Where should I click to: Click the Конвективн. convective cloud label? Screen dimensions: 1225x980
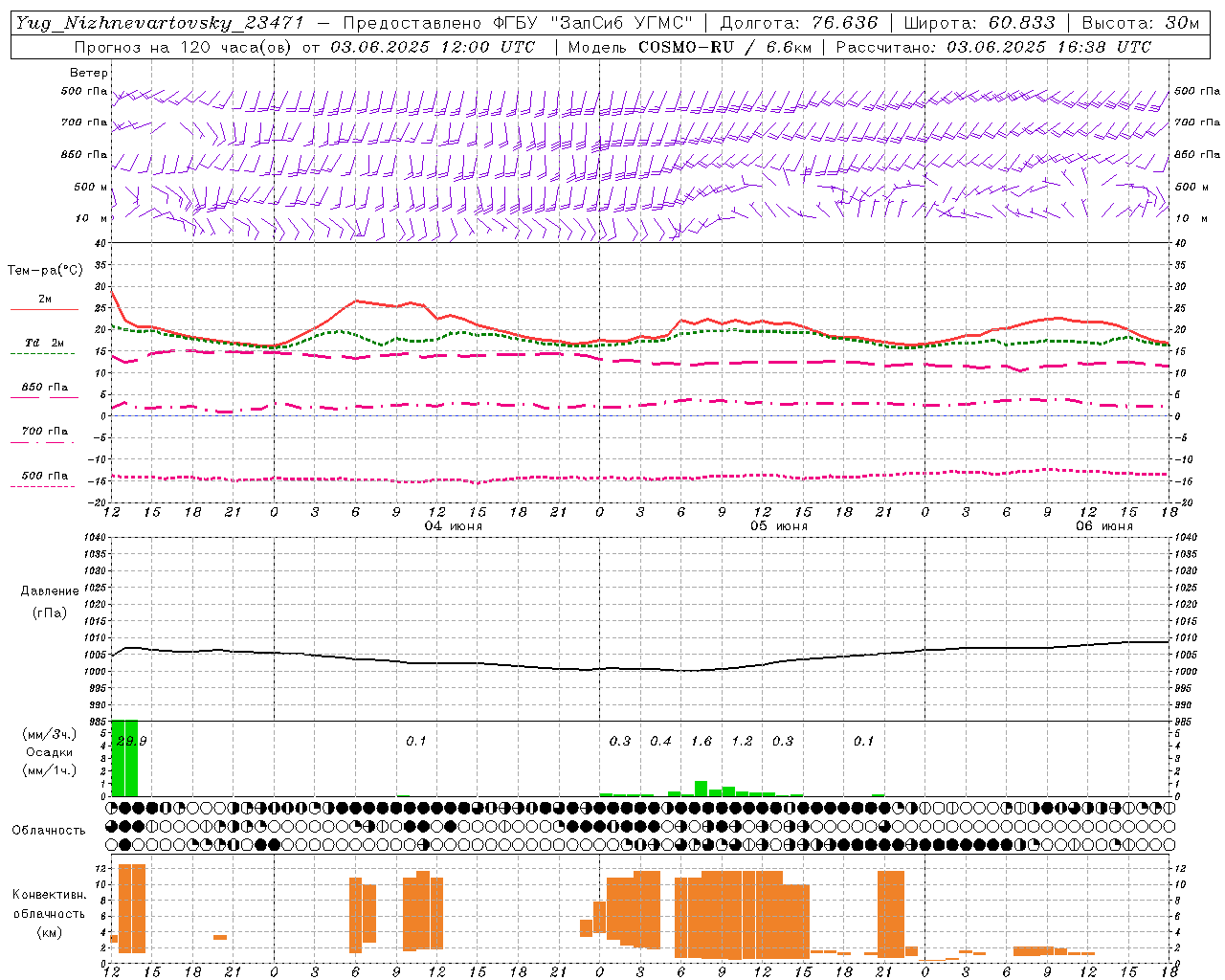click(50, 895)
